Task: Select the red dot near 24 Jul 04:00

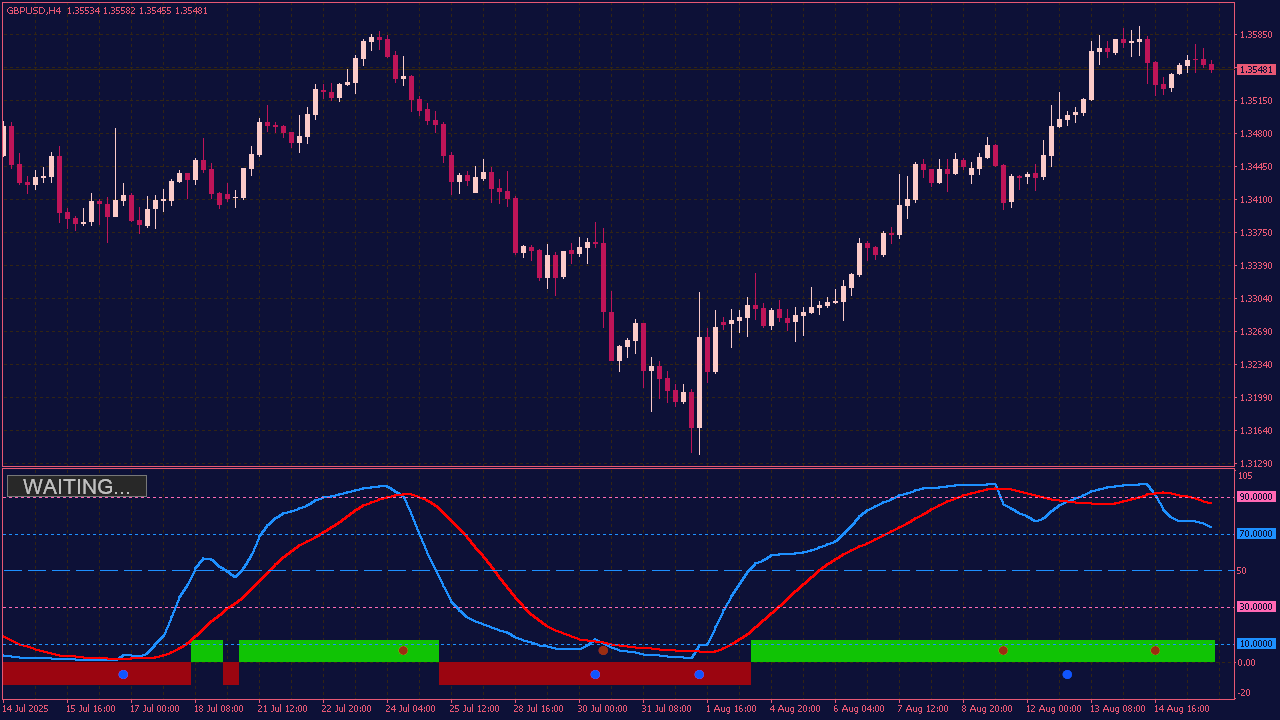Action: (x=403, y=650)
